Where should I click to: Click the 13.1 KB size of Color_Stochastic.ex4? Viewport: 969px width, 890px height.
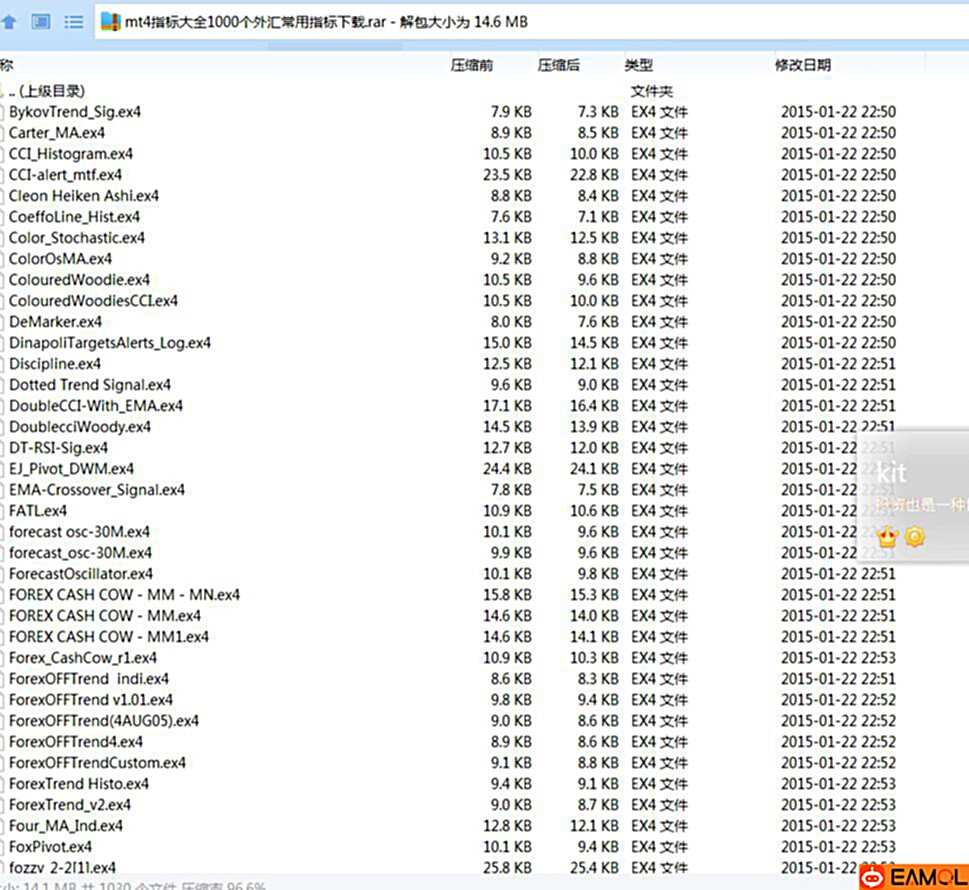coord(507,238)
